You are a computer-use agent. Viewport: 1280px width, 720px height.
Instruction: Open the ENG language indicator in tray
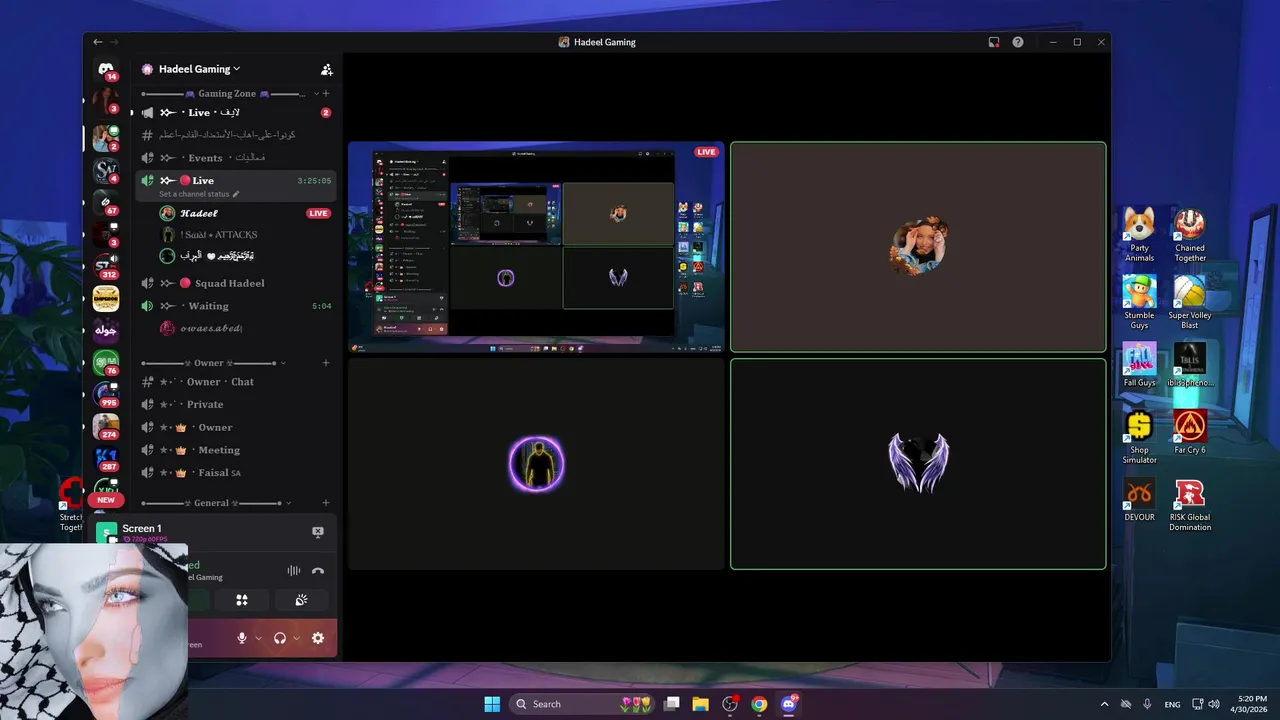(1172, 704)
